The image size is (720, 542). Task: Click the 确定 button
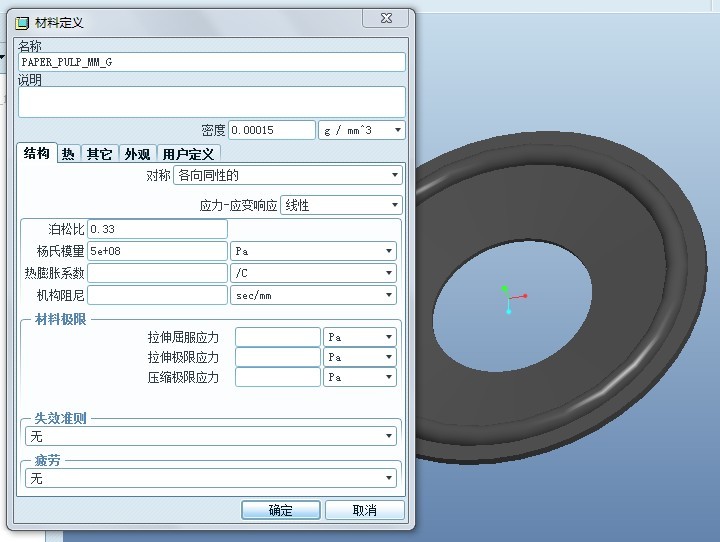[281, 510]
